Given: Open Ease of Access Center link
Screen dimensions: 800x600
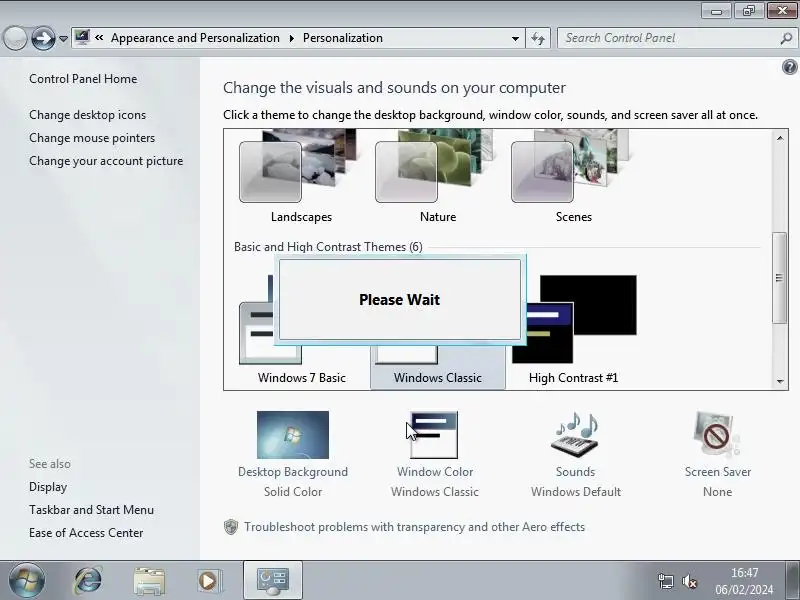Looking at the screenshot, I should [x=86, y=533].
